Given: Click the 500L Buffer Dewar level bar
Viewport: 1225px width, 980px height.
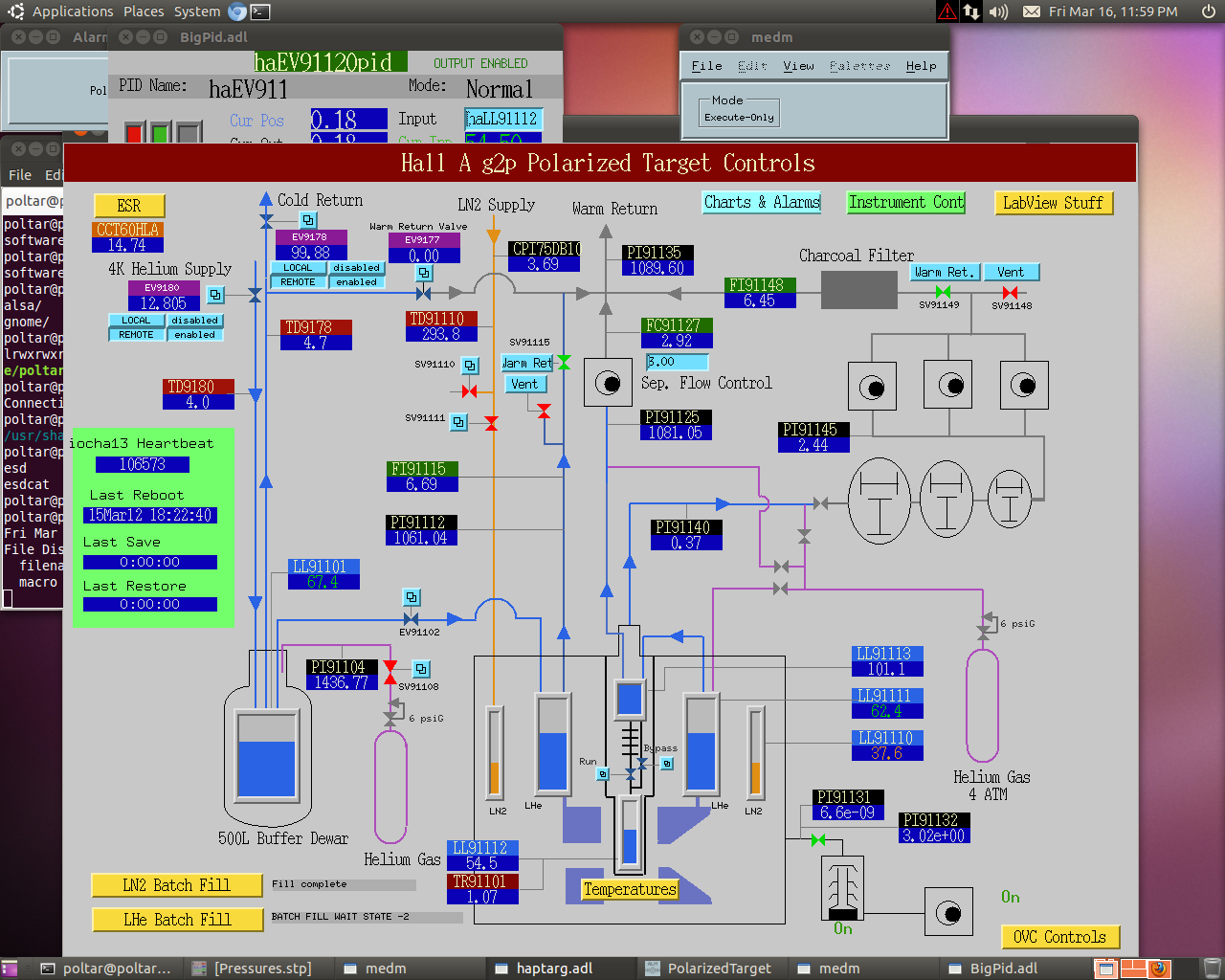Looking at the screenshot, I should tap(266, 757).
